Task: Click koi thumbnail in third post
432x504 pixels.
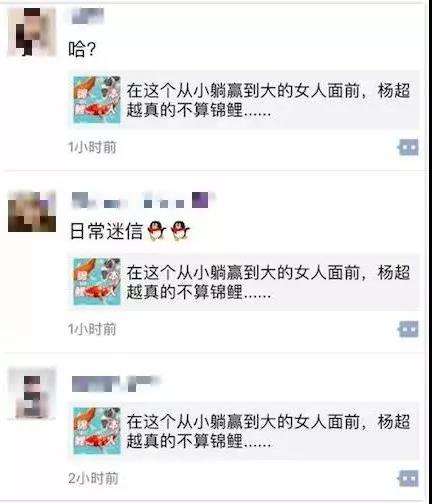Action: click(x=97, y=431)
